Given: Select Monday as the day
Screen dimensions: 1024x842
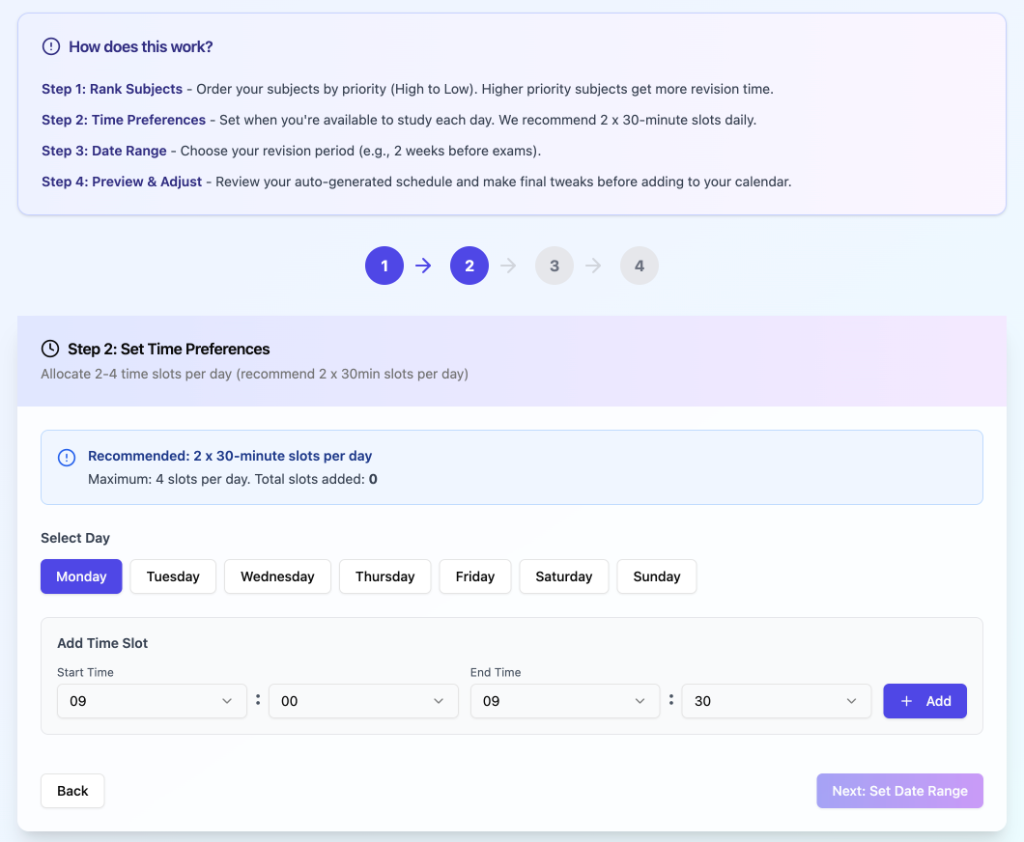Looking at the screenshot, I should coord(81,576).
